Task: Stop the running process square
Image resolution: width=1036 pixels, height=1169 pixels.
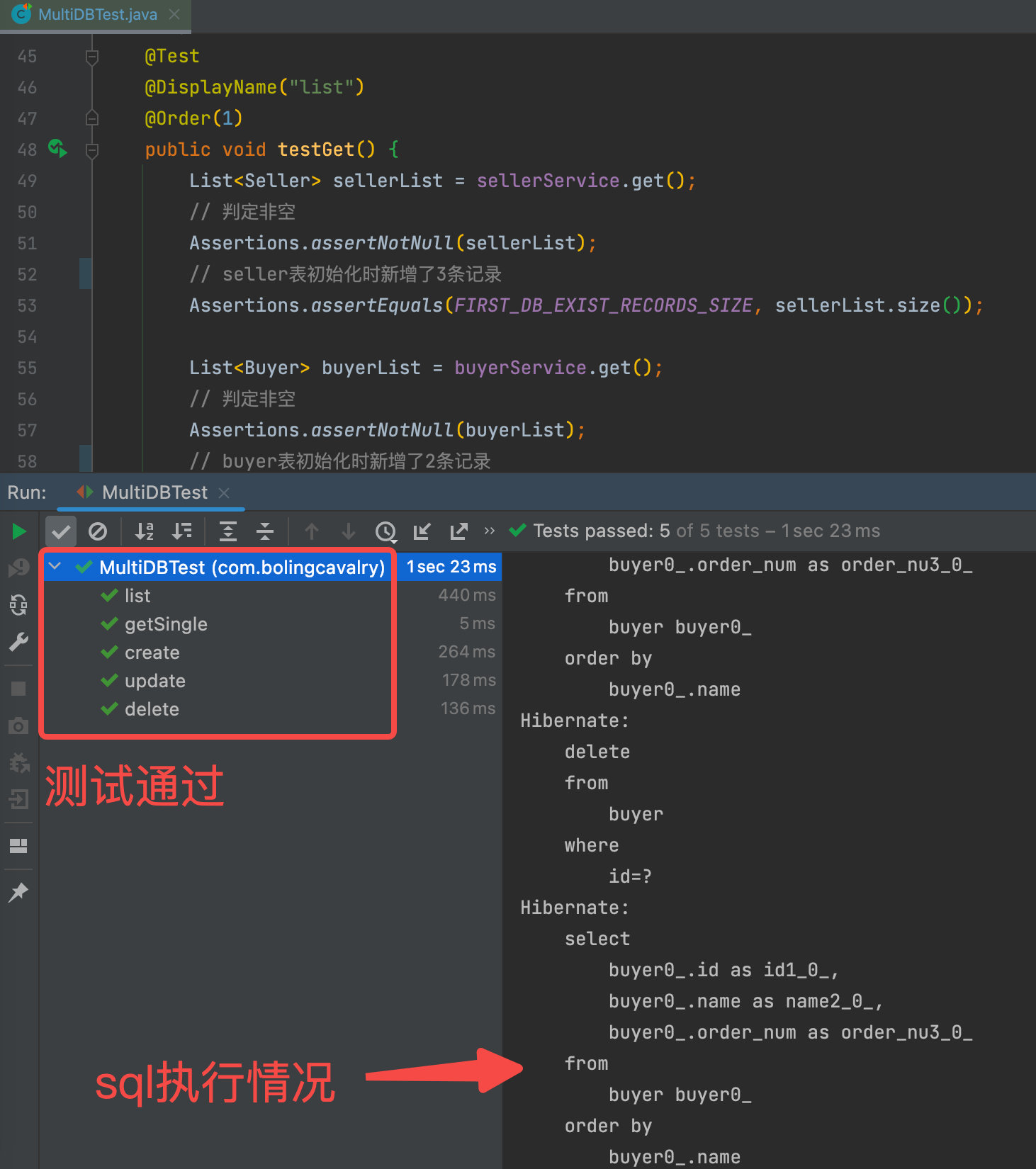Action: [x=19, y=689]
